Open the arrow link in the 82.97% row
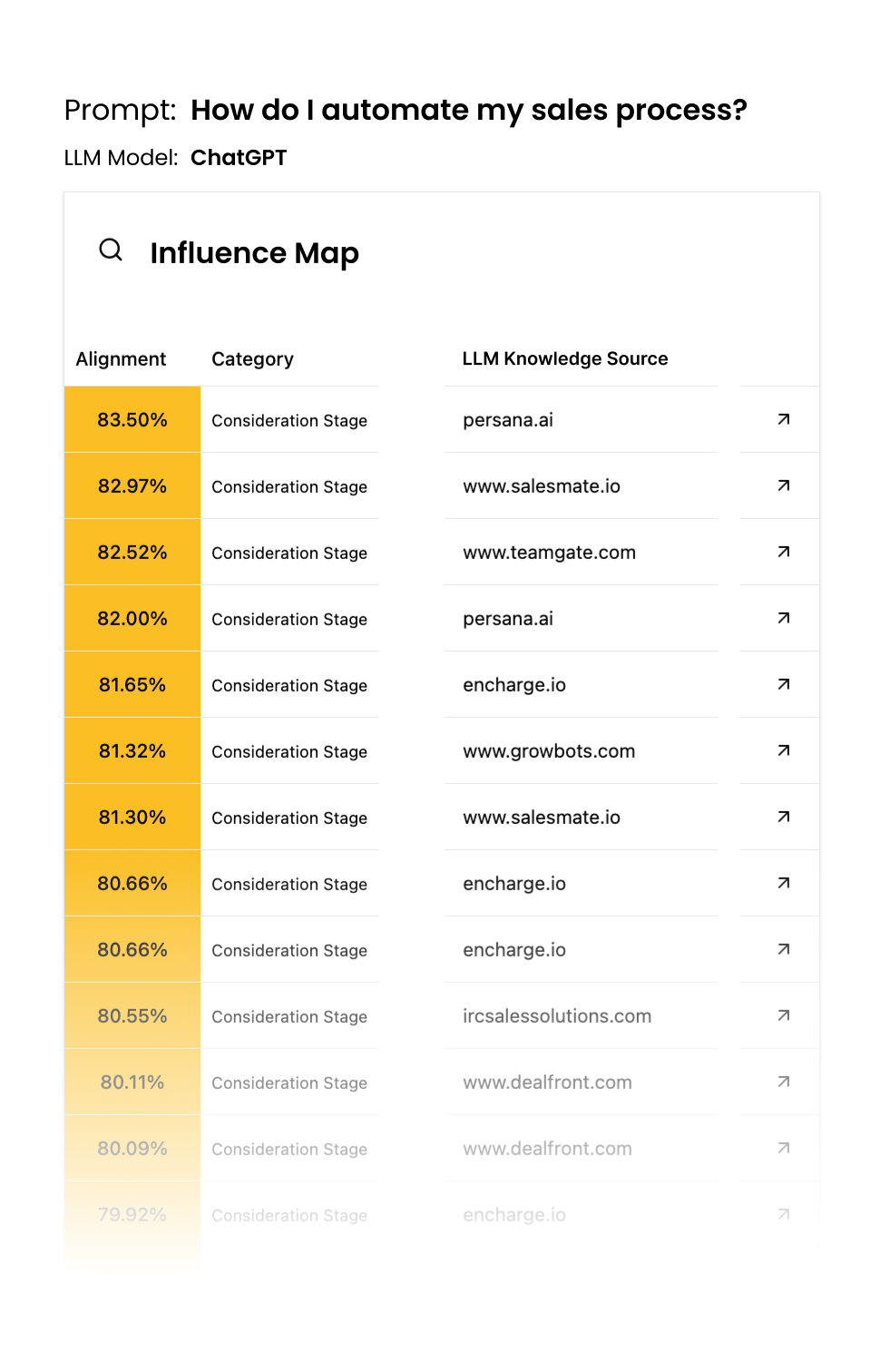The height and width of the screenshot is (1372, 880). tap(784, 485)
